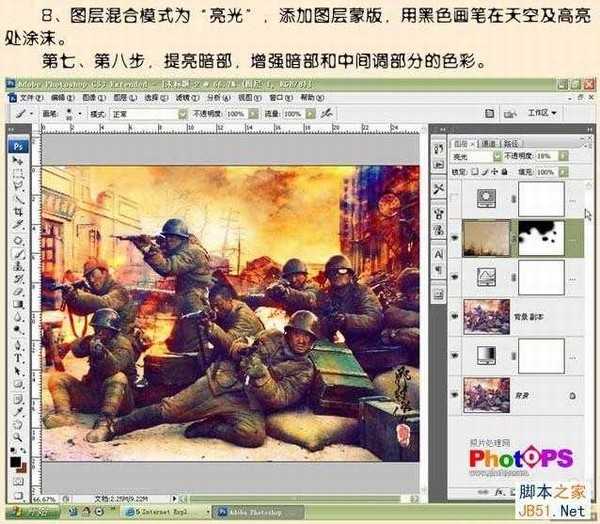Switch to the 通道 channels tab
The width and height of the screenshot is (600, 524).
(x=489, y=142)
